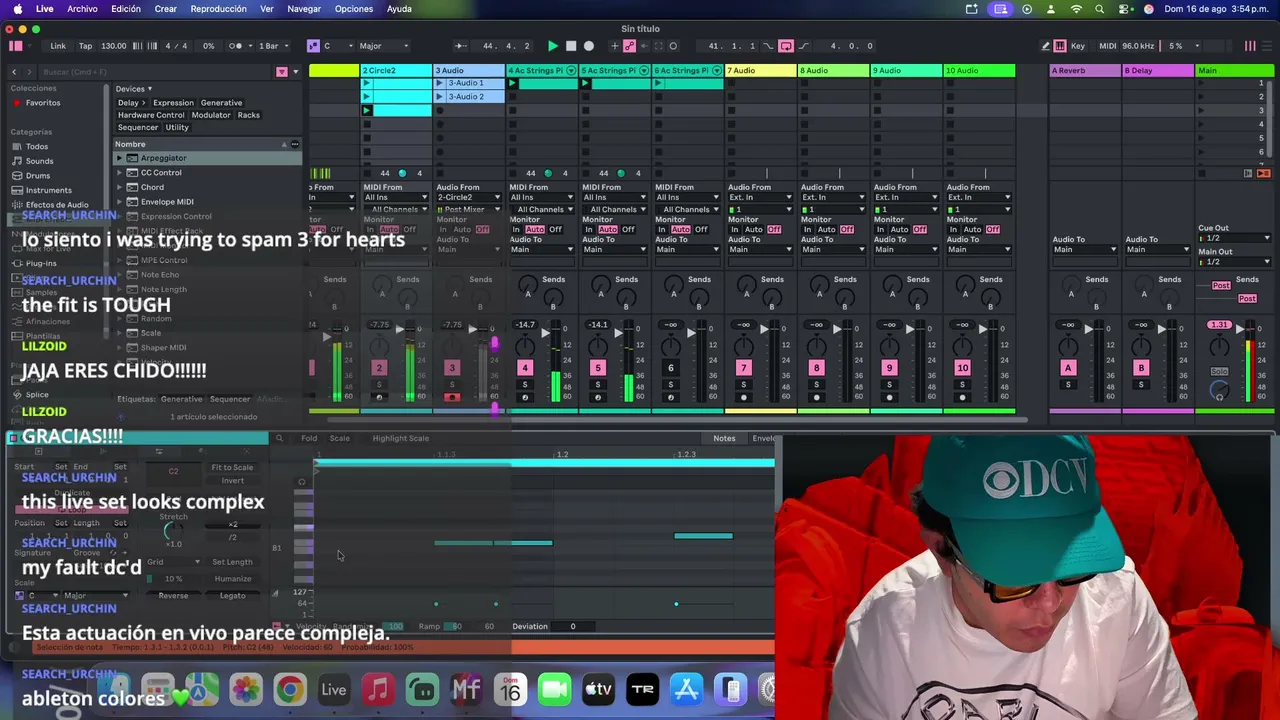The width and height of the screenshot is (1280, 720).
Task: Toggle the computer MIDI keyboard icon
Action: pyautogui.click(x=1062, y=46)
